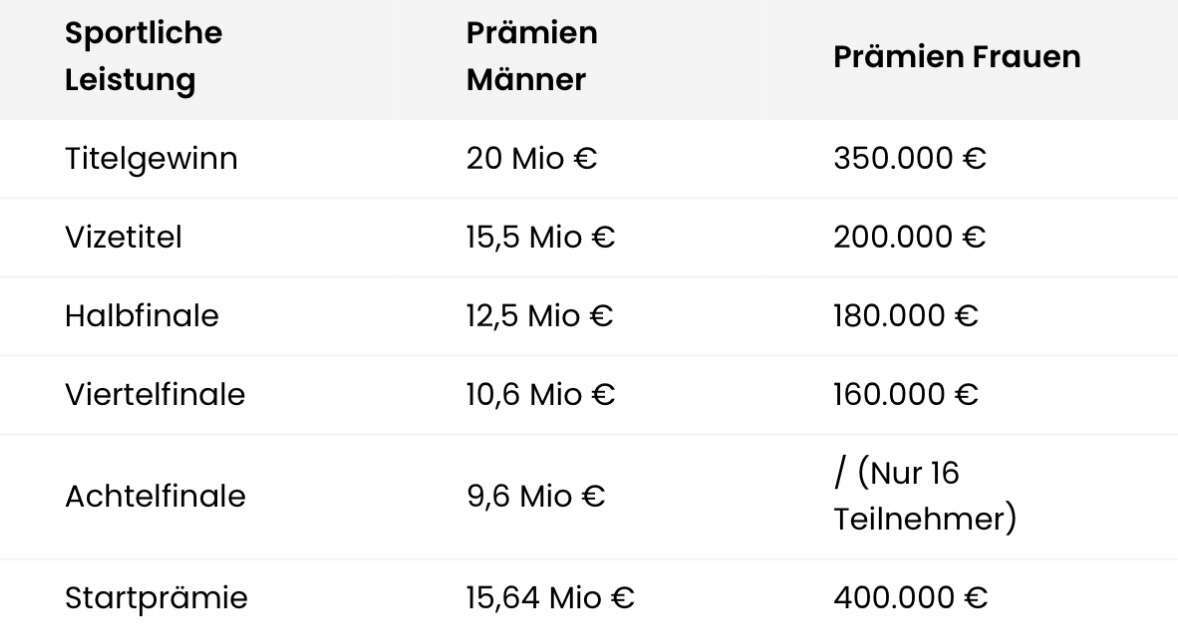Select the "Titelgewinn" row label

[x=151, y=159]
